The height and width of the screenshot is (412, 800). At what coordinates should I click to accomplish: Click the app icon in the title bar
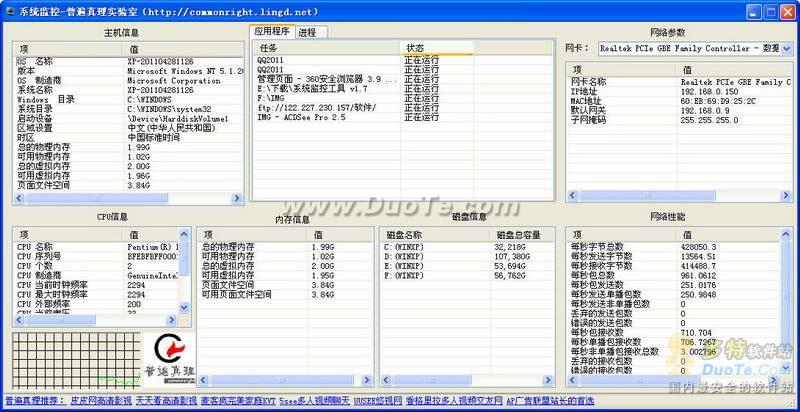tap(9, 11)
